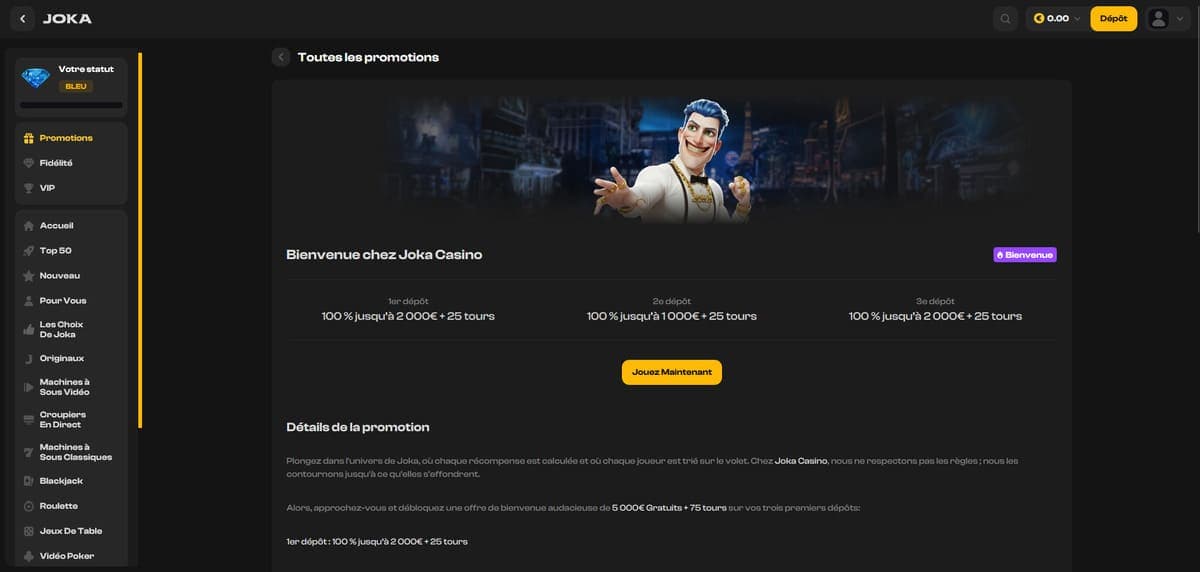
Task: Open the search magnifier icon
Action: [1005, 18]
